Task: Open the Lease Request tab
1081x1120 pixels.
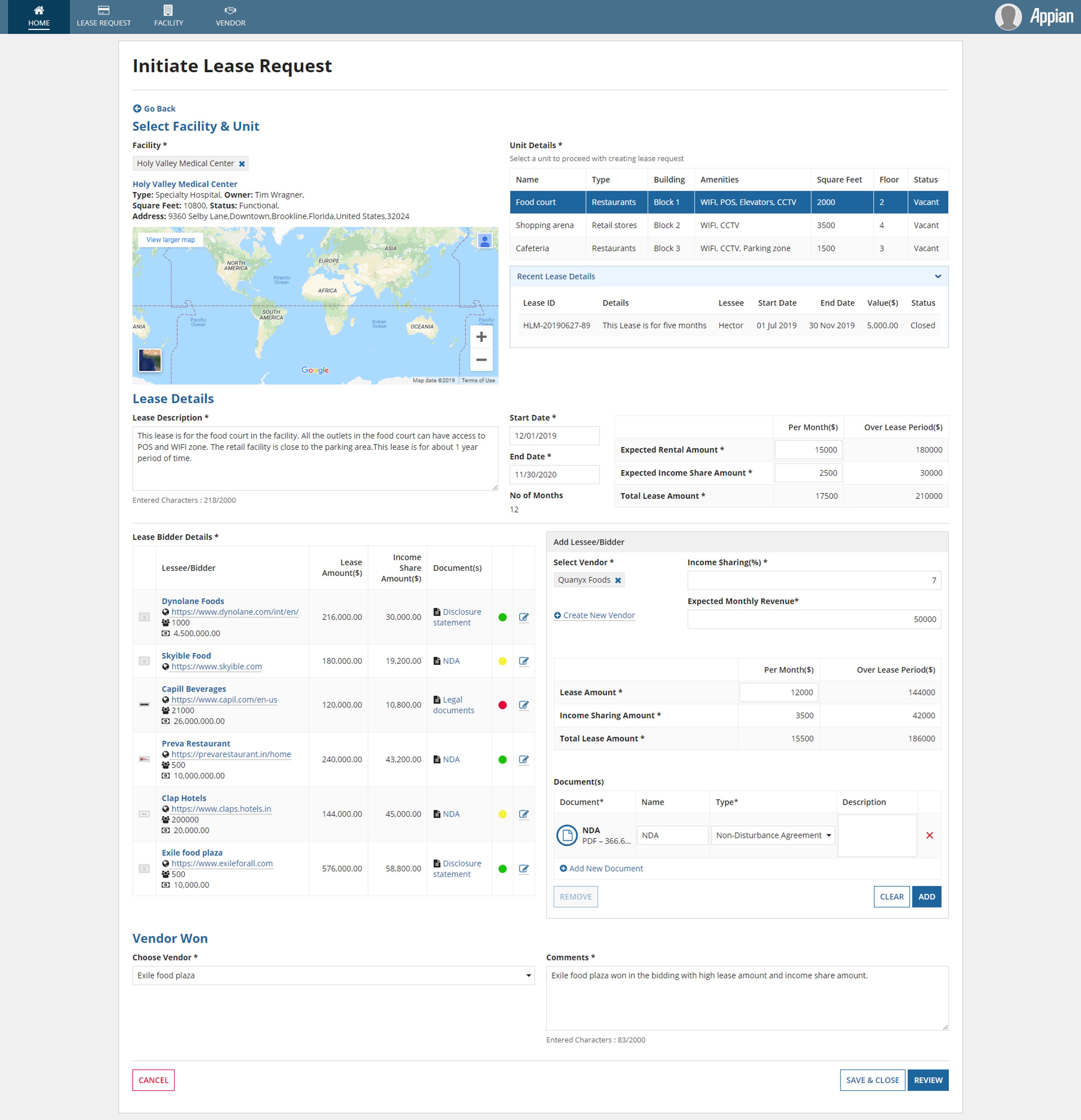Action: point(104,17)
